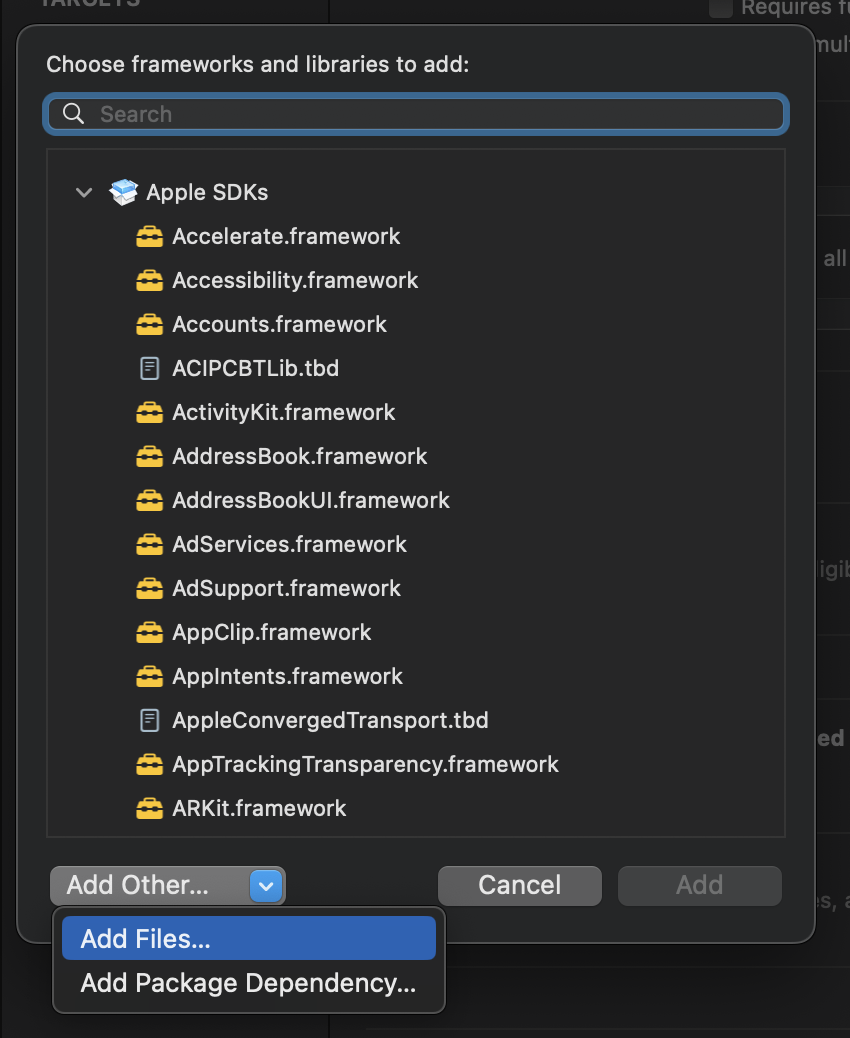The width and height of the screenshot is (850, 1038).
Task: Select Accessibility.framework in the list
Action: pos(295,281)
